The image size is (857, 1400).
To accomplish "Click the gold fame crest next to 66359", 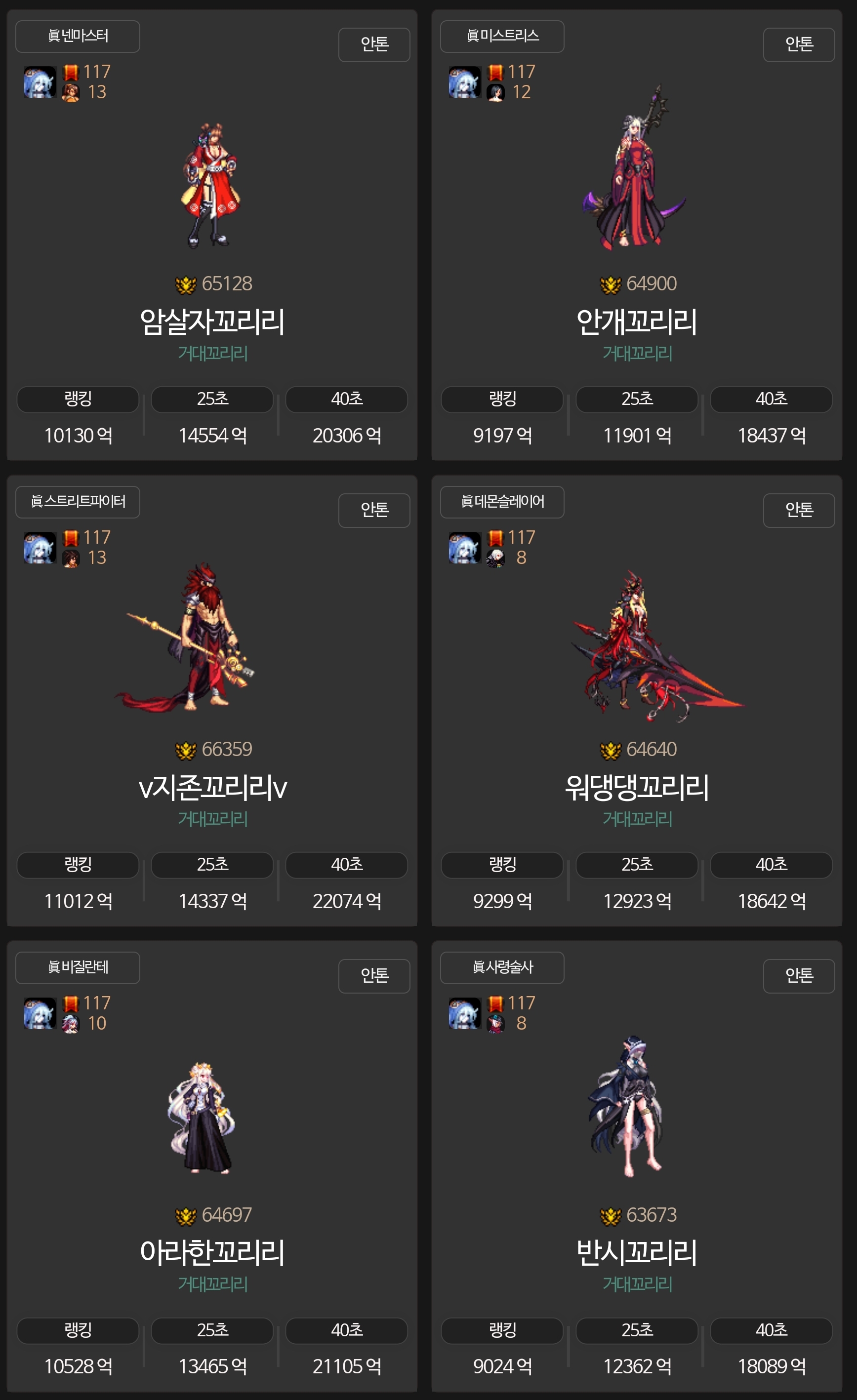I will [186, 750].
